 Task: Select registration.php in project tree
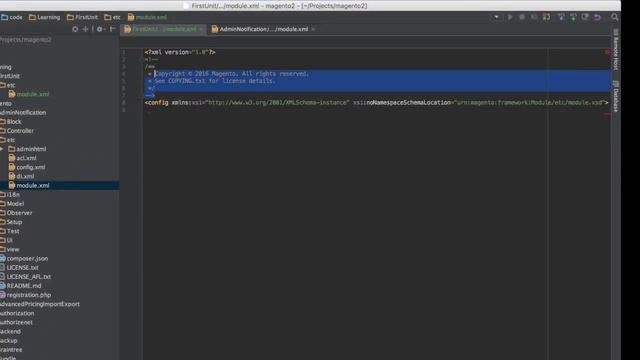coord(26,295)
